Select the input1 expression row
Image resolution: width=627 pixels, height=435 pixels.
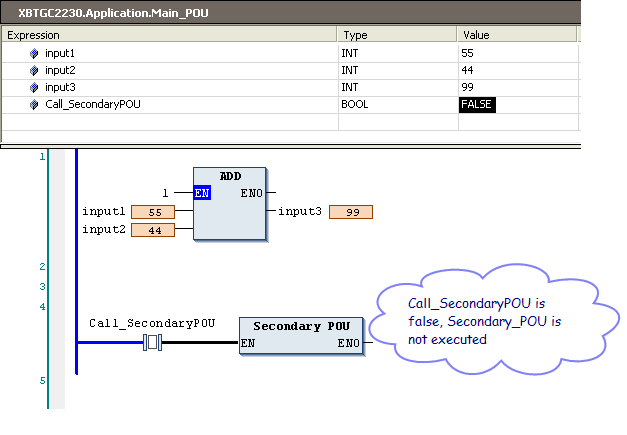pos(291,53)
